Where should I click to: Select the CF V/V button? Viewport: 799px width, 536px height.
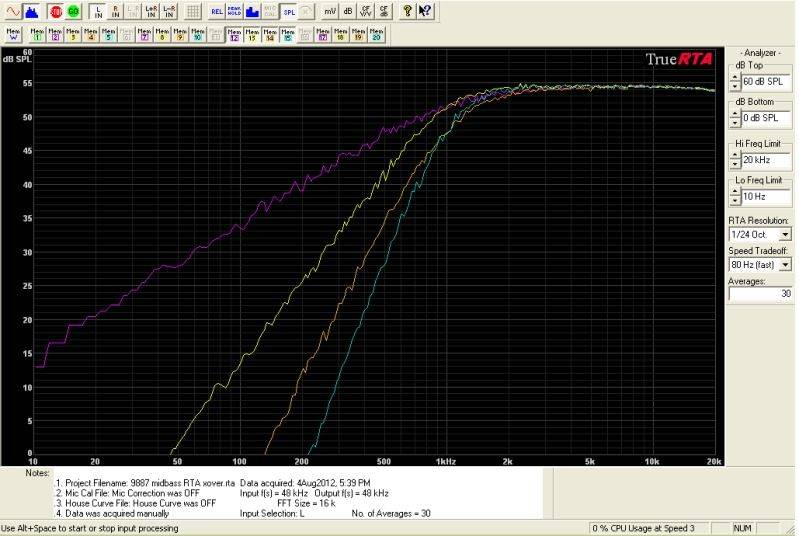(x=365, y=11)
